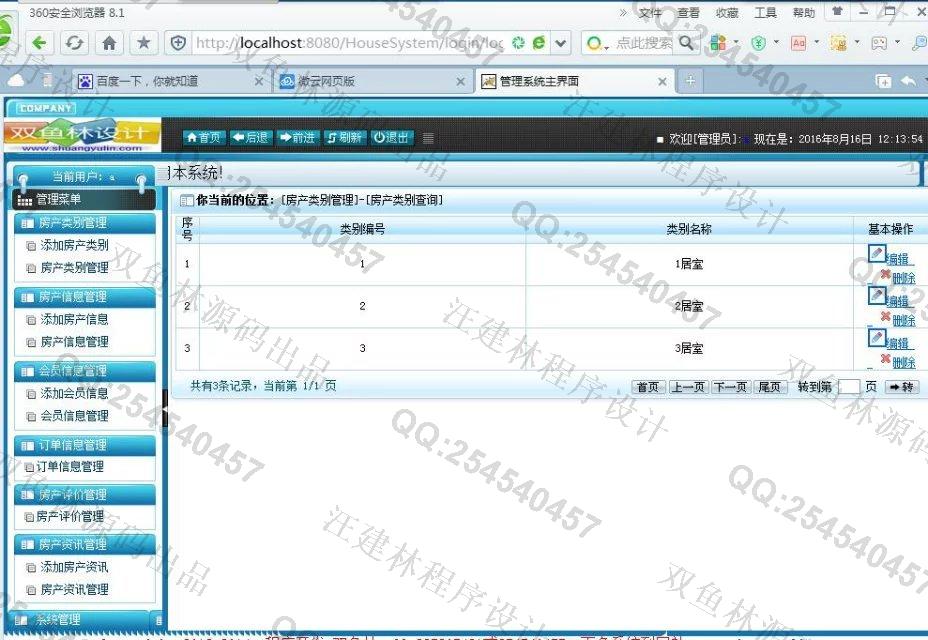Click the favorites star icon
Image resolution: width=928 pixels, height=640 pixels.
143,43
